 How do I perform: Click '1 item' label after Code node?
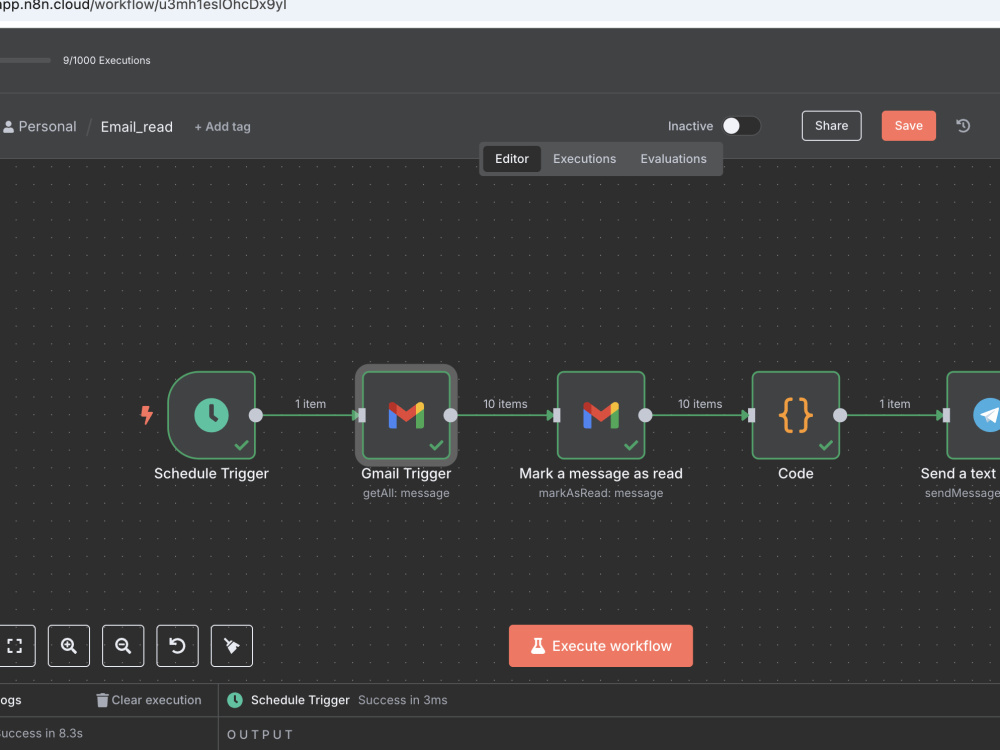[x=895, y=404]
